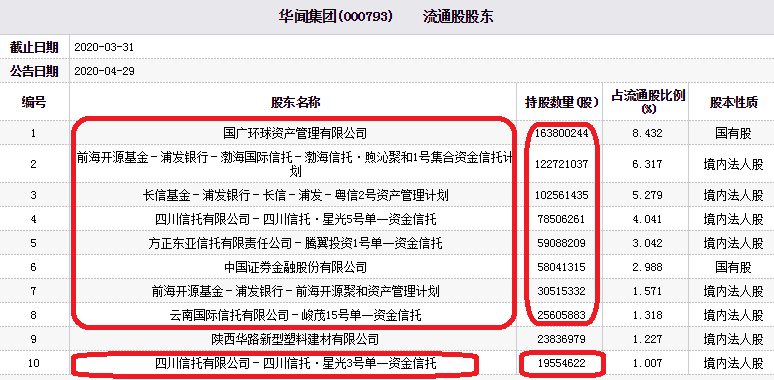Click share count 102561435

562,195
